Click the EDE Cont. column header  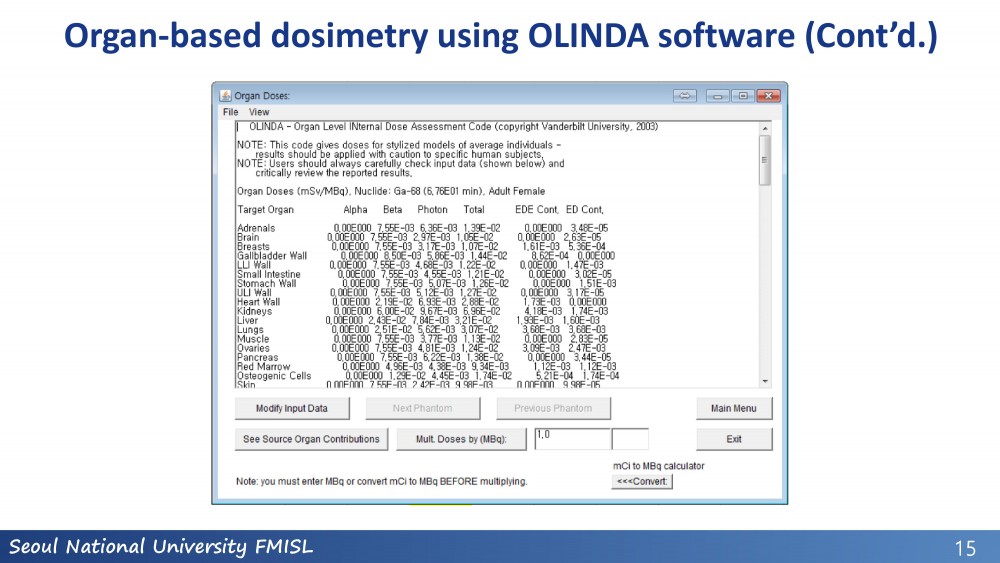537,209
